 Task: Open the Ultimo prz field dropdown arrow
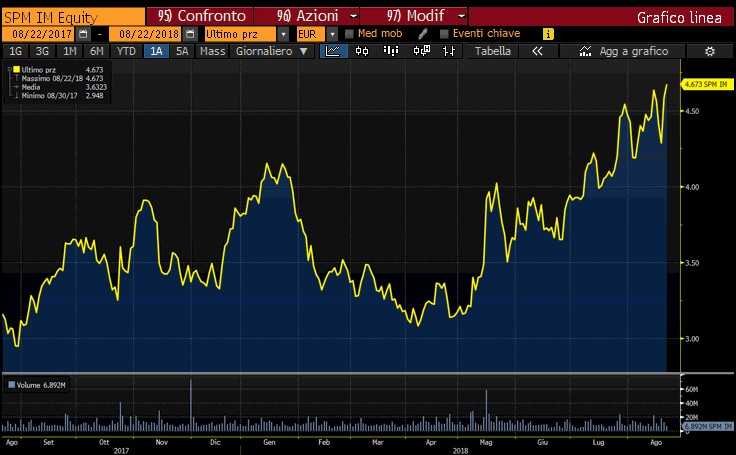coord(283,34)
